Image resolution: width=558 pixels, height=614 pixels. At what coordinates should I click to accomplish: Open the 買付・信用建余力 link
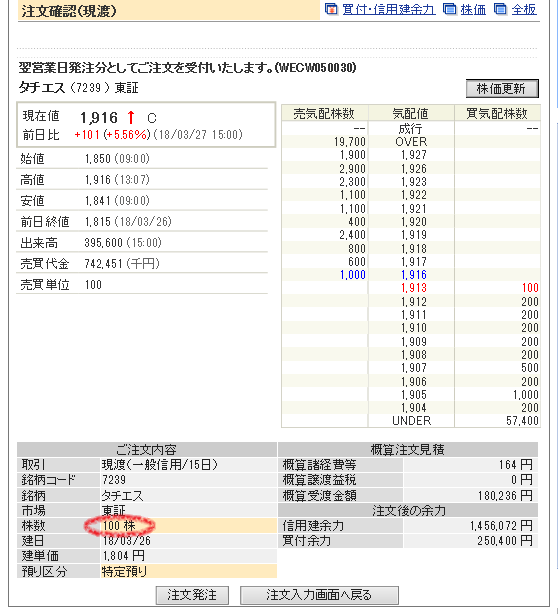(x=388, y=9)
